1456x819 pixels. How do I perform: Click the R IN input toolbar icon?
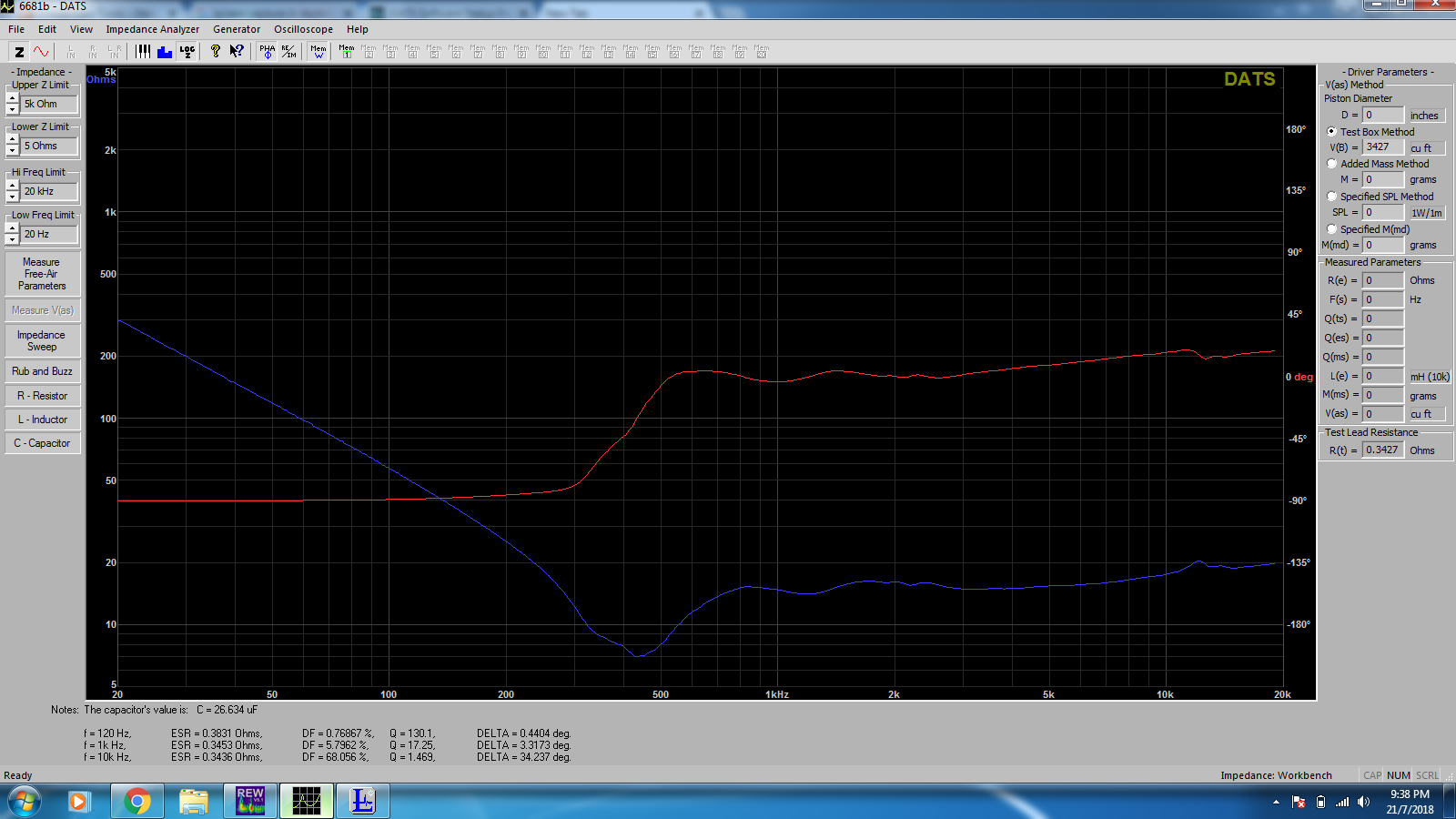(x=93, y=52)
